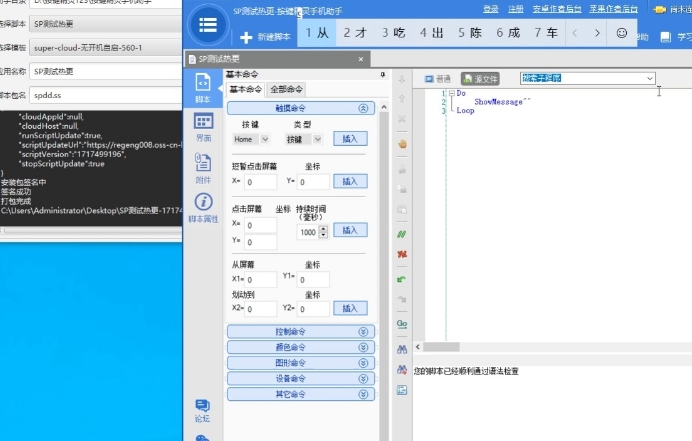This screenshot has height=441, width=692.
Task: Click the yellow connection status icon
Action: [659, 9]
